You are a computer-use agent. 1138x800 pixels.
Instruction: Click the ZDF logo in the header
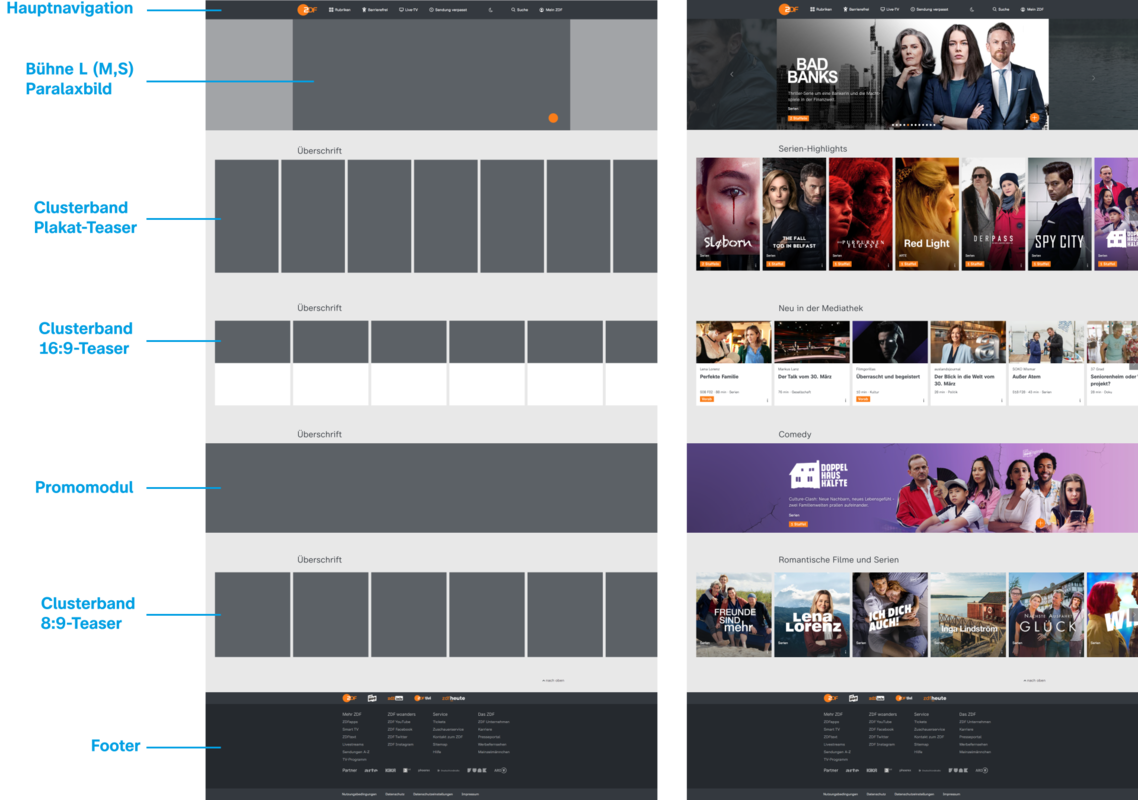pos(788,9)
